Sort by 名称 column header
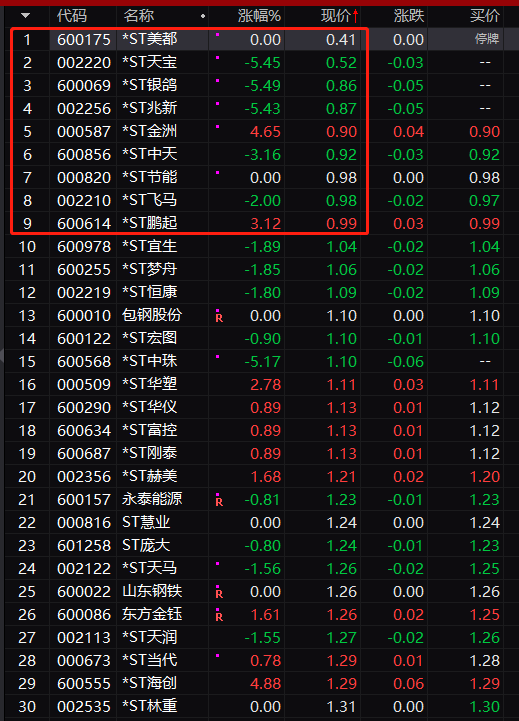Screen dimensions: 519x721 pyautogui.click(x=138, y=16)
